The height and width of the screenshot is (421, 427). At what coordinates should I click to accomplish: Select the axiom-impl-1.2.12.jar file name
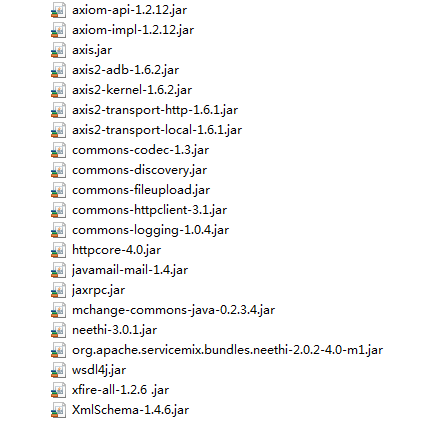[x=133, y=30]
